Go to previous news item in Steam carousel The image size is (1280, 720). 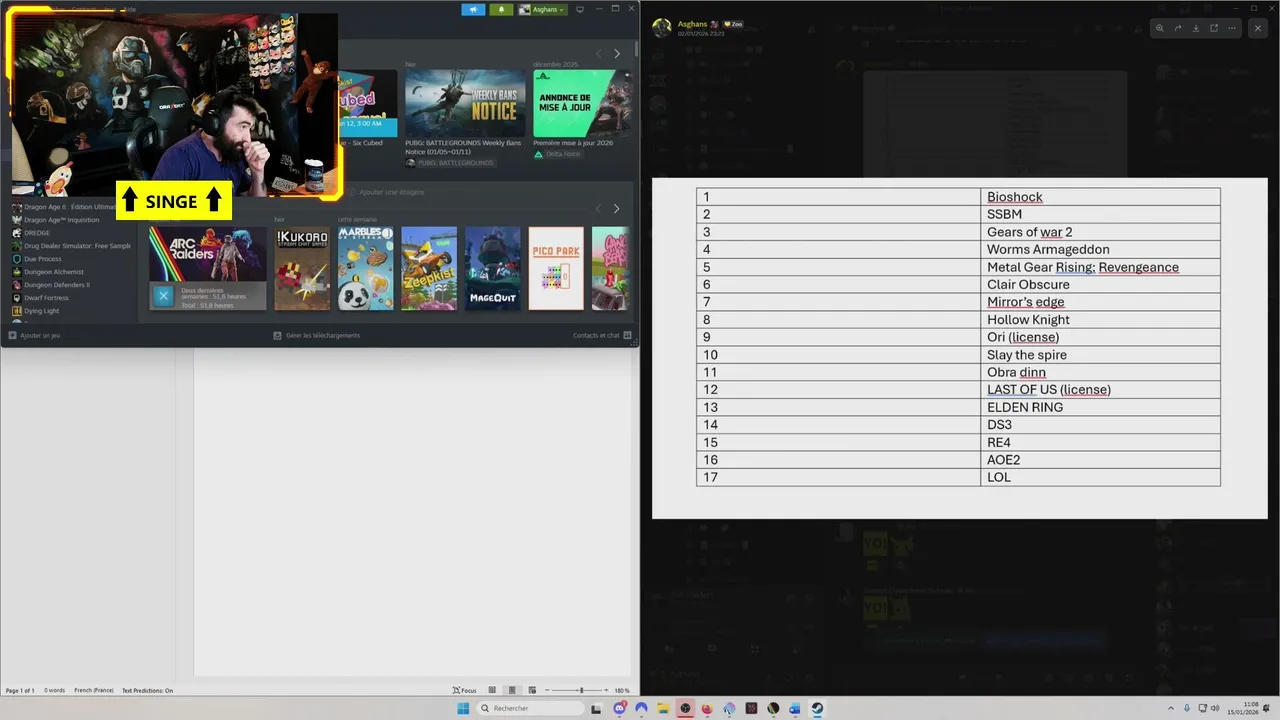click(x=599, y=53)
